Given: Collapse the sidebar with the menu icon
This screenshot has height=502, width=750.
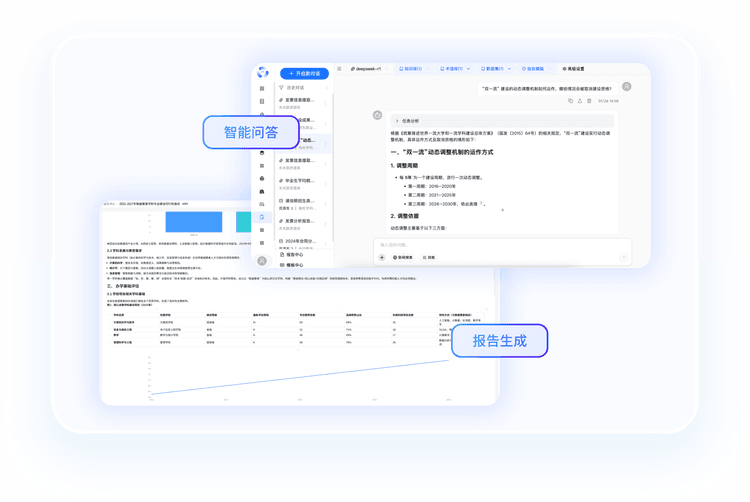Looking at the screenshot, I should 339,68.
